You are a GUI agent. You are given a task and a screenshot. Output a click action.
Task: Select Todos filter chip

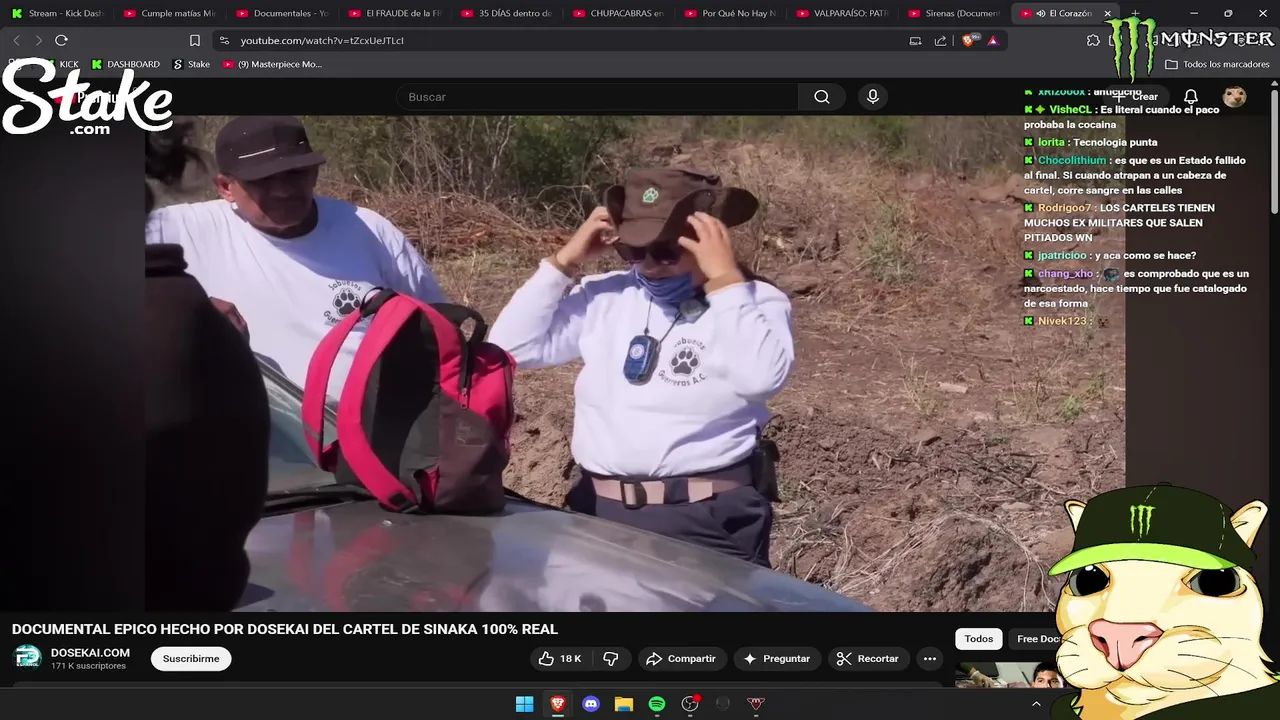click(x=979, y=639)
